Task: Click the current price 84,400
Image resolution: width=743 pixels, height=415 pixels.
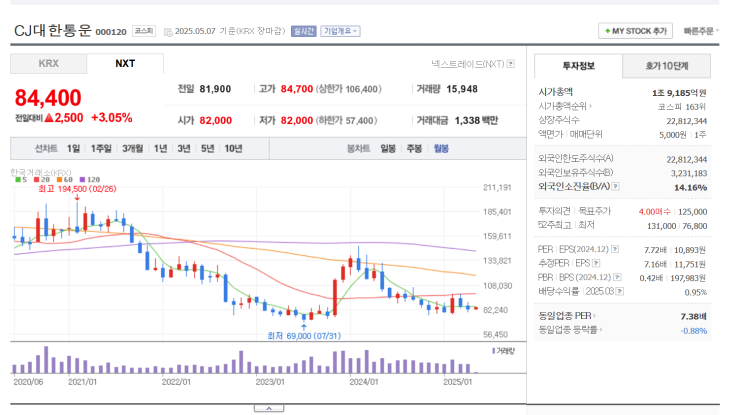Action: (x=48, y=98)
